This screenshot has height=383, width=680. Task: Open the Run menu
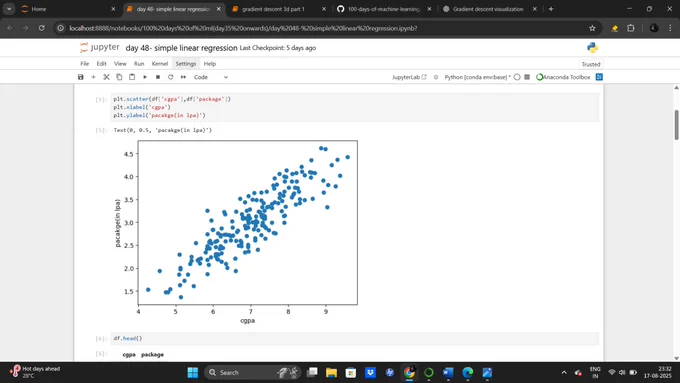pyautogui.click(x=139, y=64)
